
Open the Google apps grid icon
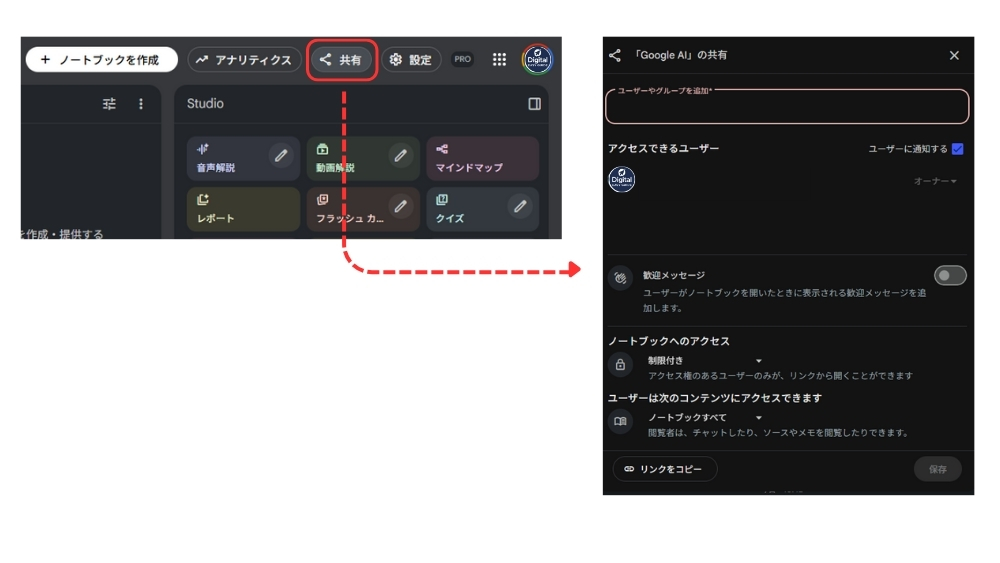tap(499, 59)
